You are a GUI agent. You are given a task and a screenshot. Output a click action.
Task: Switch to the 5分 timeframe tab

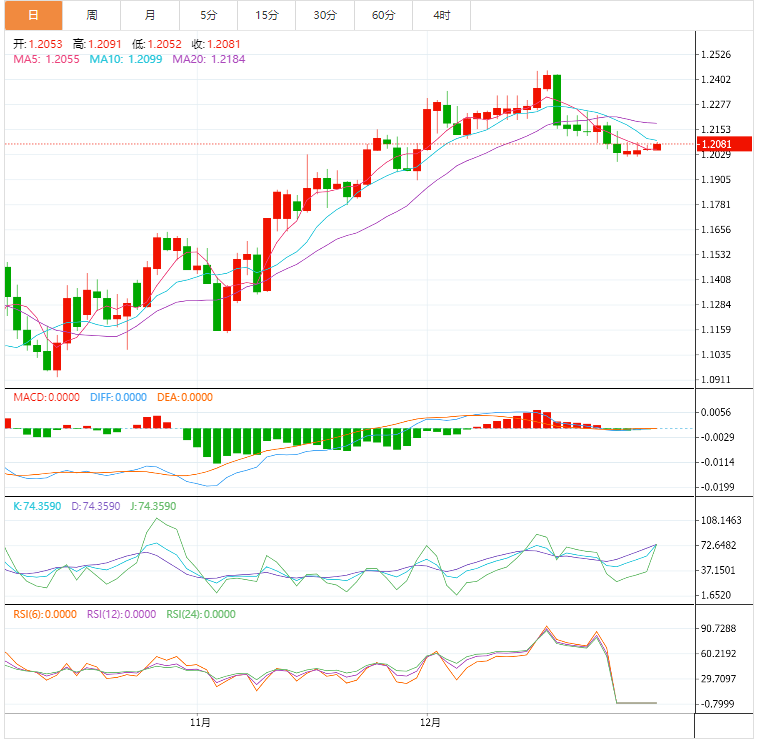pyautogui.click(x=208, y=15)
